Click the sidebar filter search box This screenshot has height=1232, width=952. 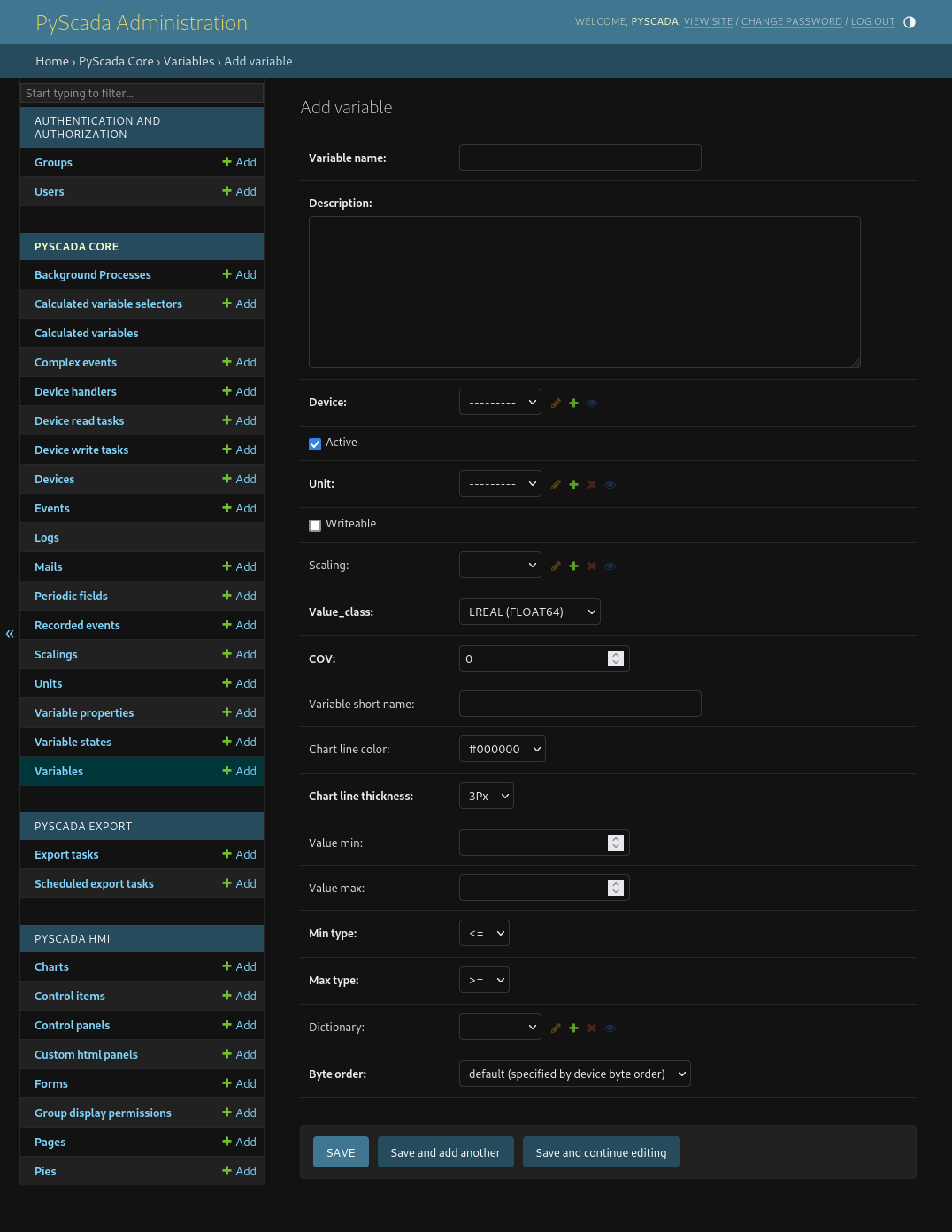click(x=142, y=93)
